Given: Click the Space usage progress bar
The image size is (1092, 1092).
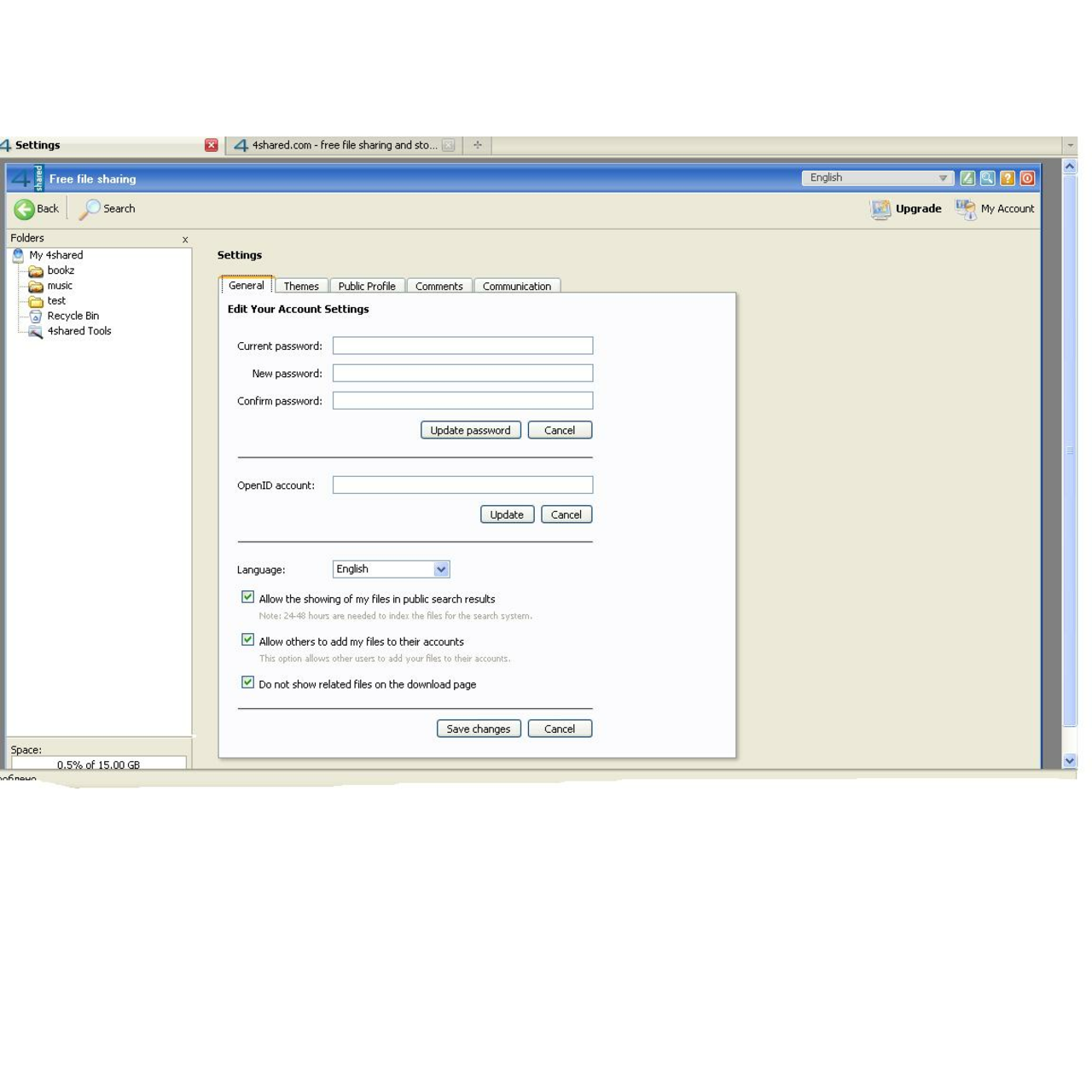Looking at the screenshot, I should coord(98,763).
